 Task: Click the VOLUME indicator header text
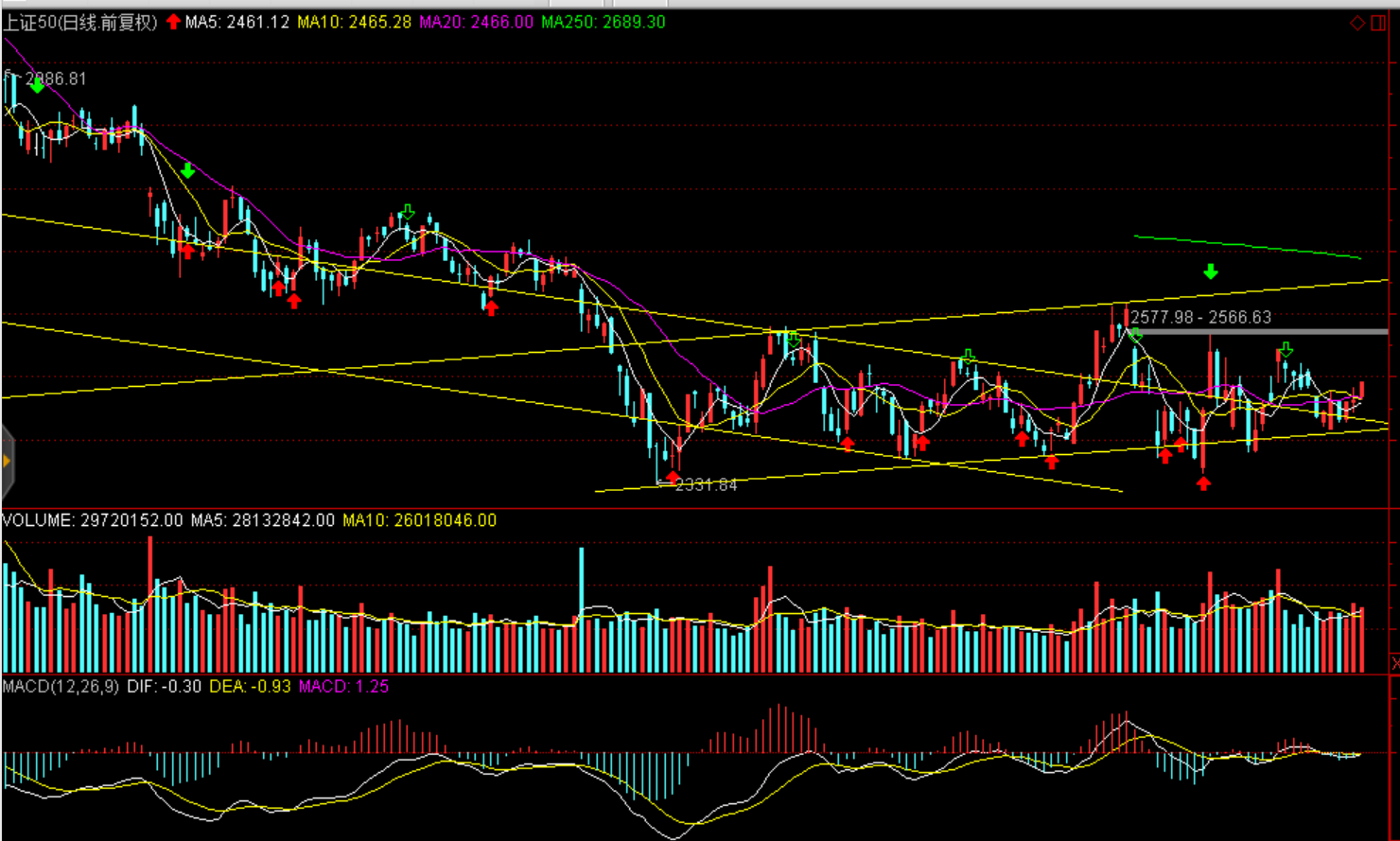click(93, 520)
